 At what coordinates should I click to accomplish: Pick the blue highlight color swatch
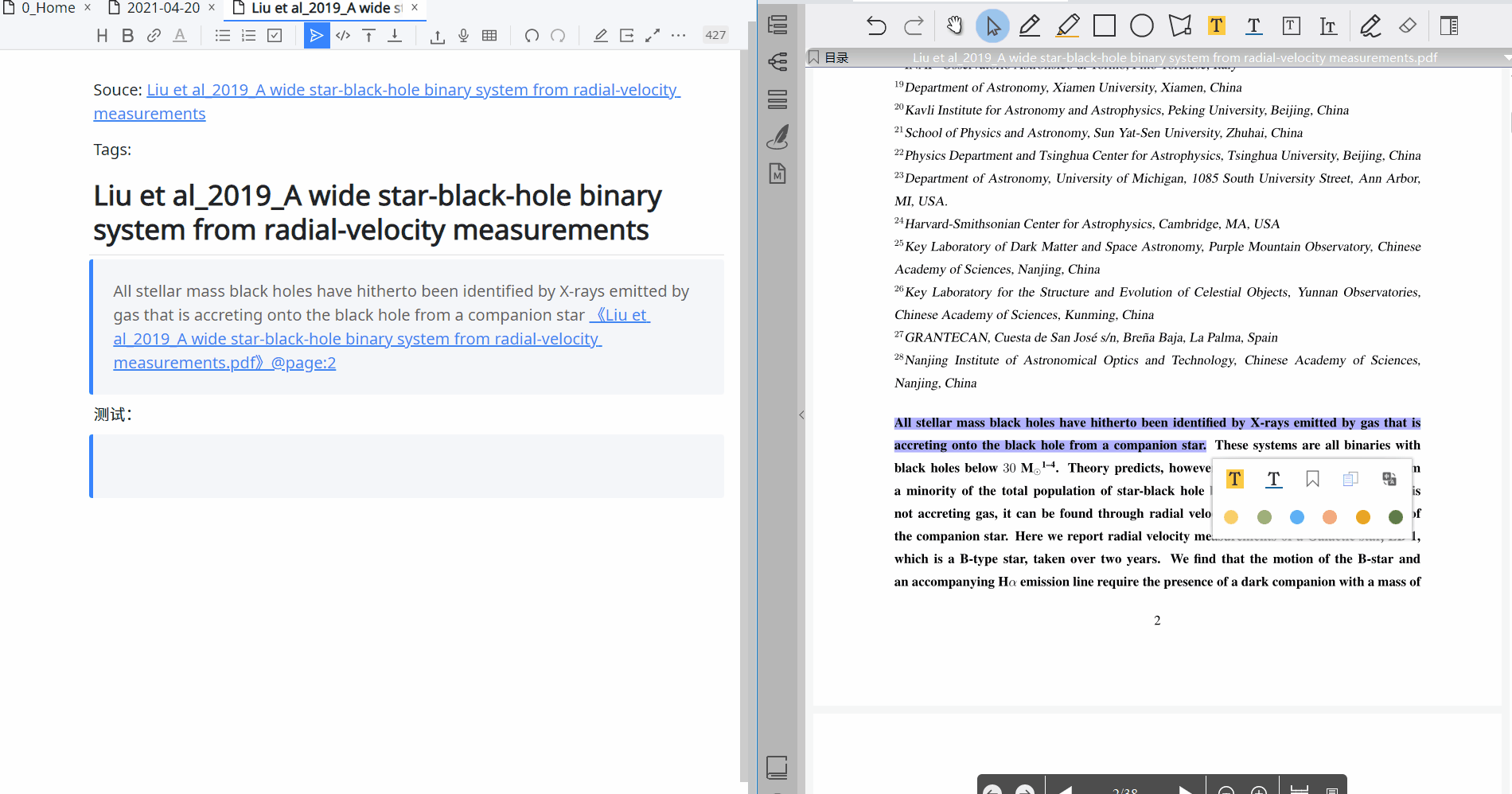pyautogui.click(x=1296, y=517)
